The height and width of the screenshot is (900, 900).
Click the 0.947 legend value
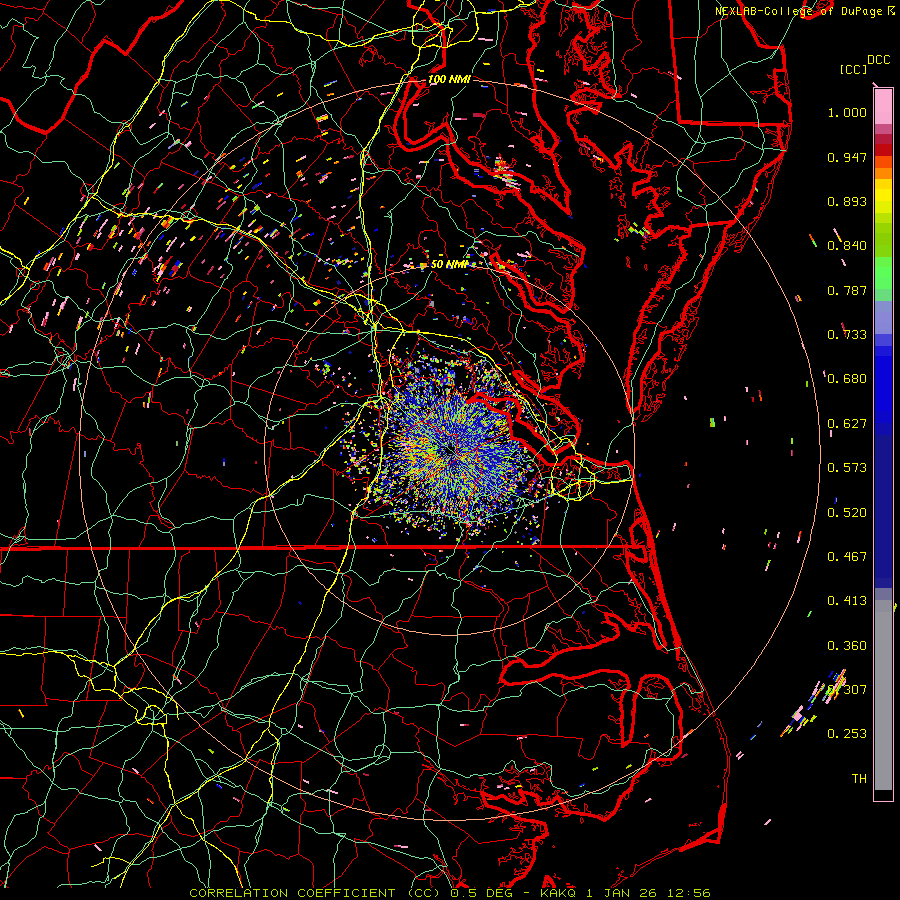pos(847,157)
